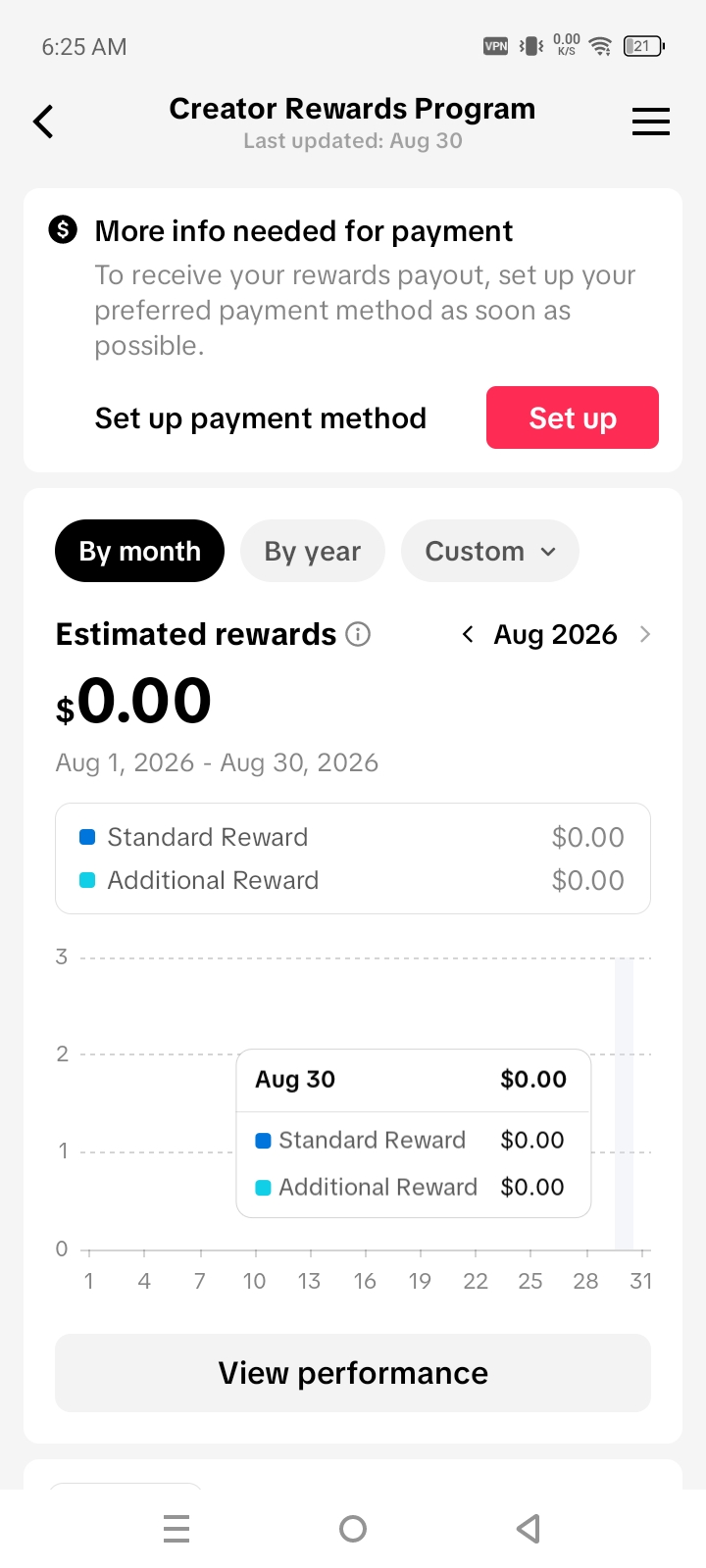Click View performance button

tap(353, 1373)
